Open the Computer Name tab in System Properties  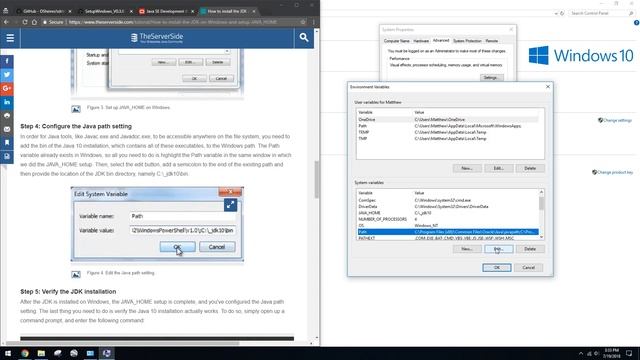[x=396, y=41]
